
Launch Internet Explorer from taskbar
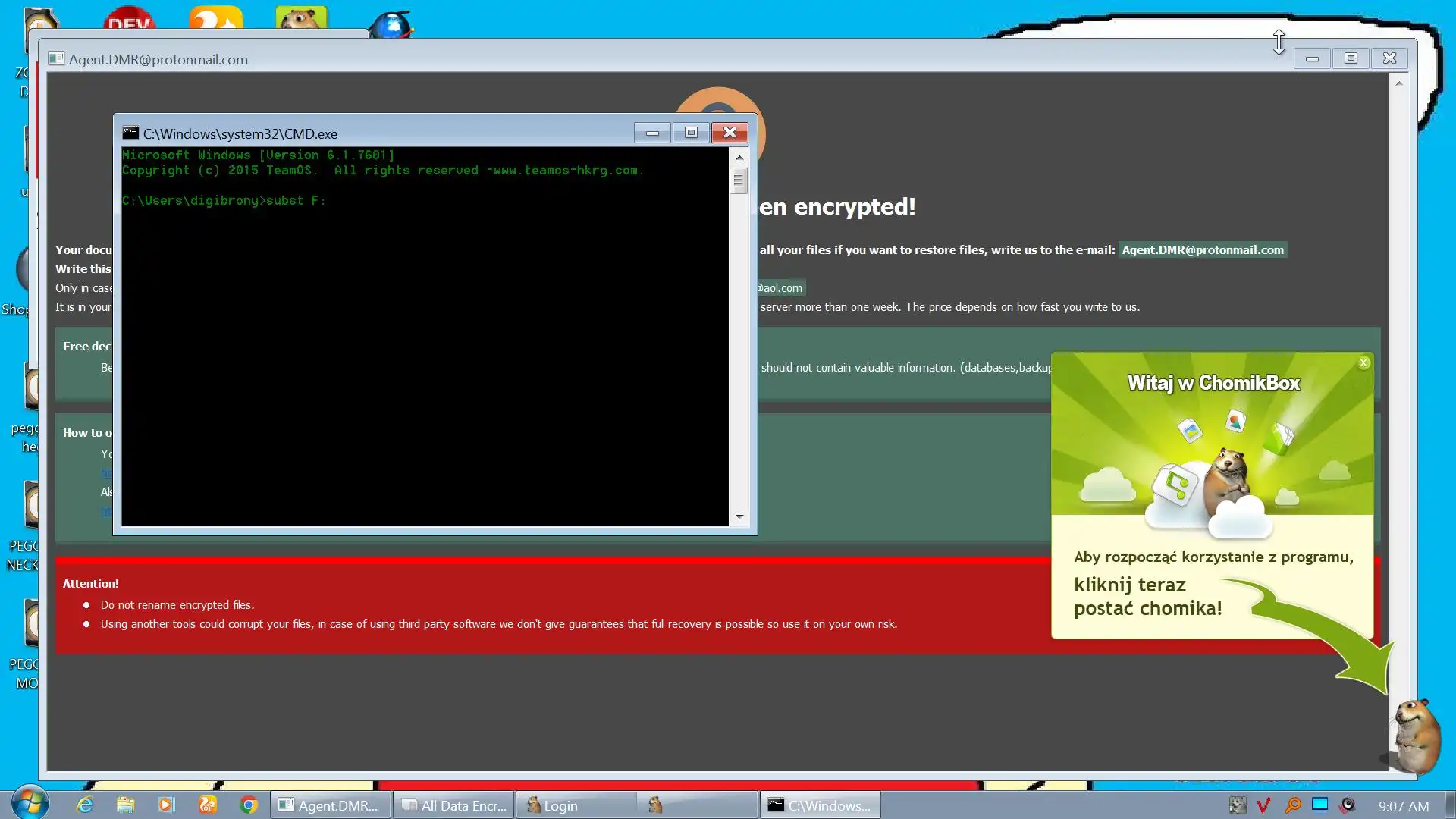(x=84, y=805)
